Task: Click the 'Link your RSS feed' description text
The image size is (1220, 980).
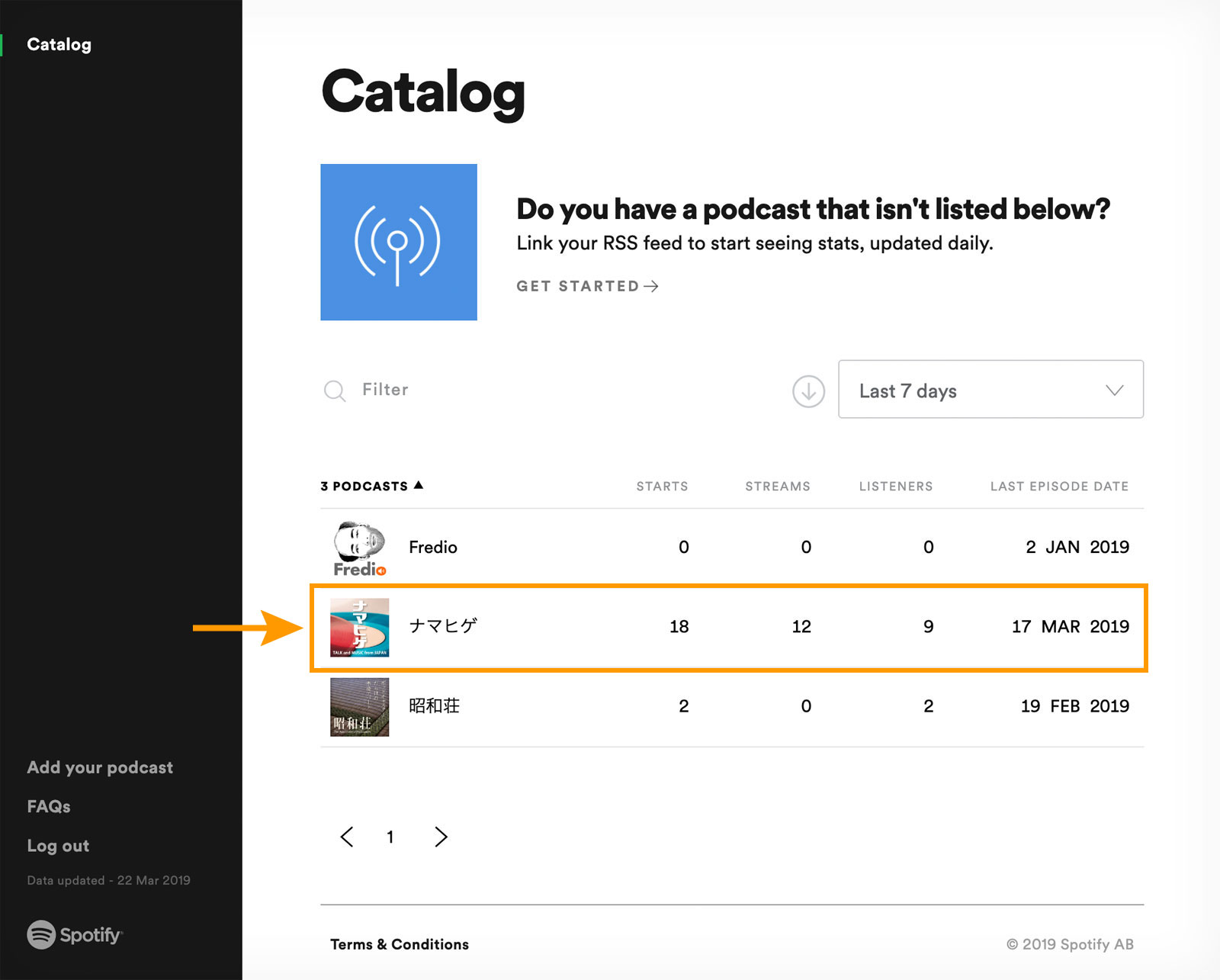Action: [x=755, y=243]
